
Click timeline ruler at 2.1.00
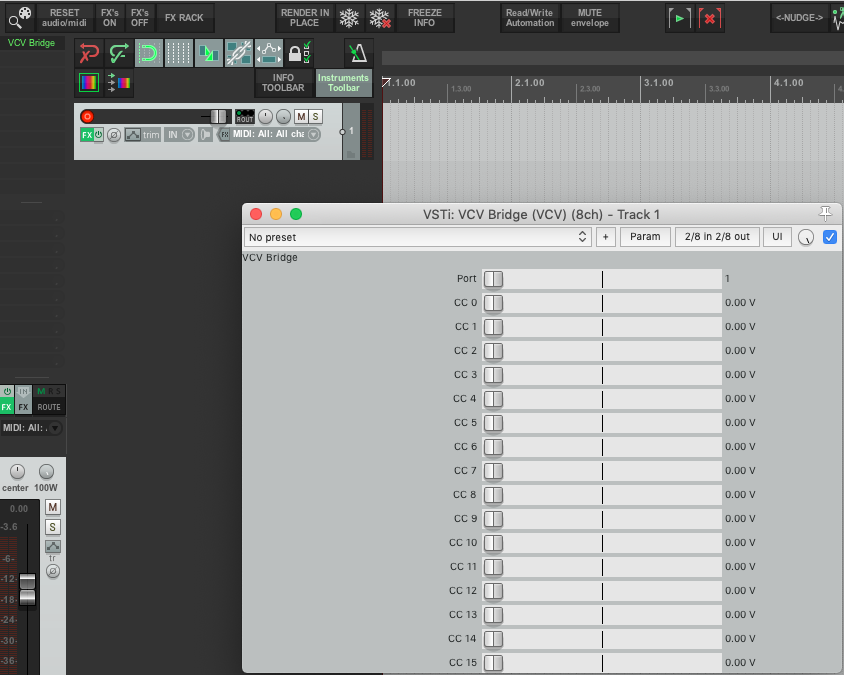[529, 83]
